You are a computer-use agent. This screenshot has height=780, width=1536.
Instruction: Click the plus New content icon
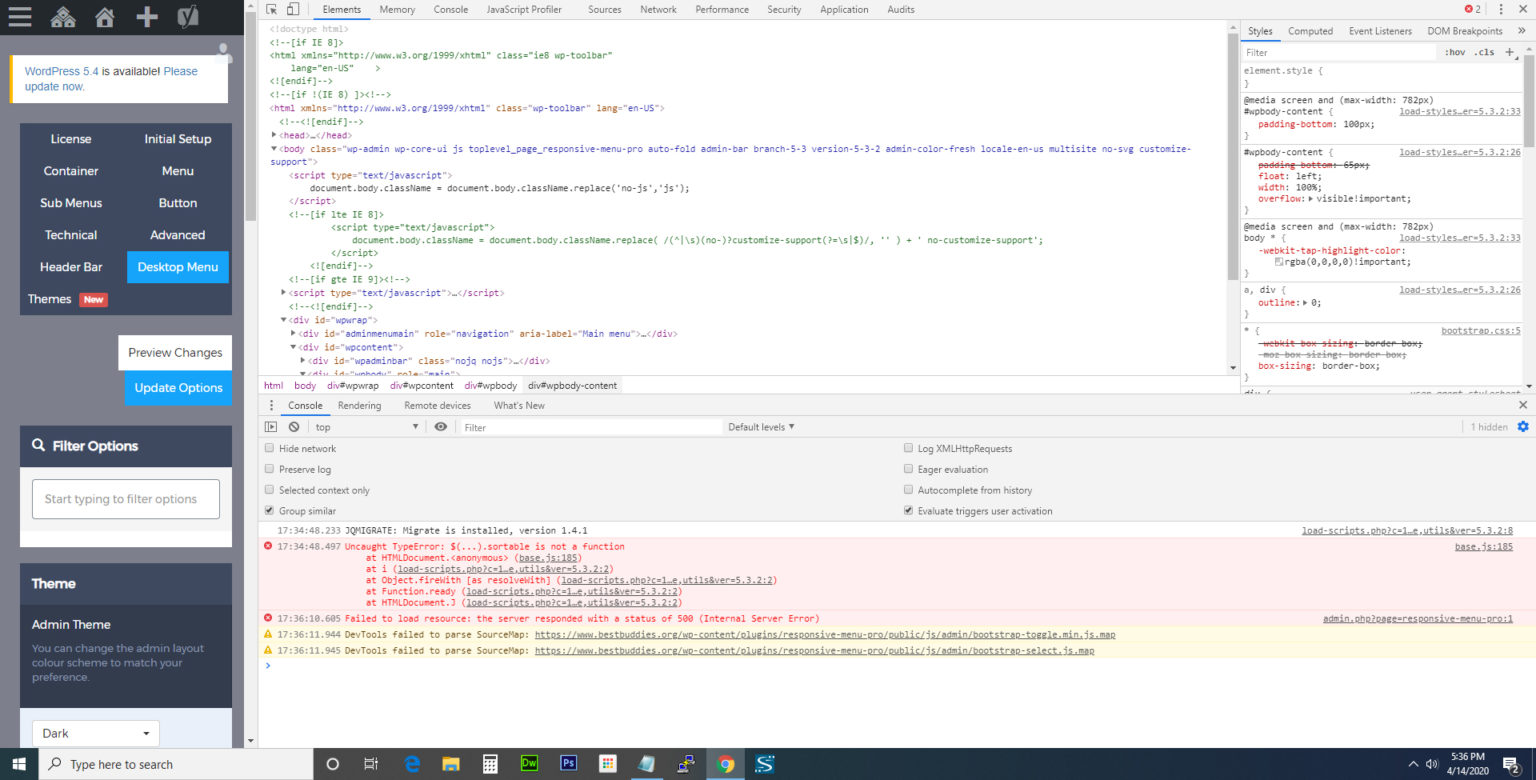(x=147, y=17)
